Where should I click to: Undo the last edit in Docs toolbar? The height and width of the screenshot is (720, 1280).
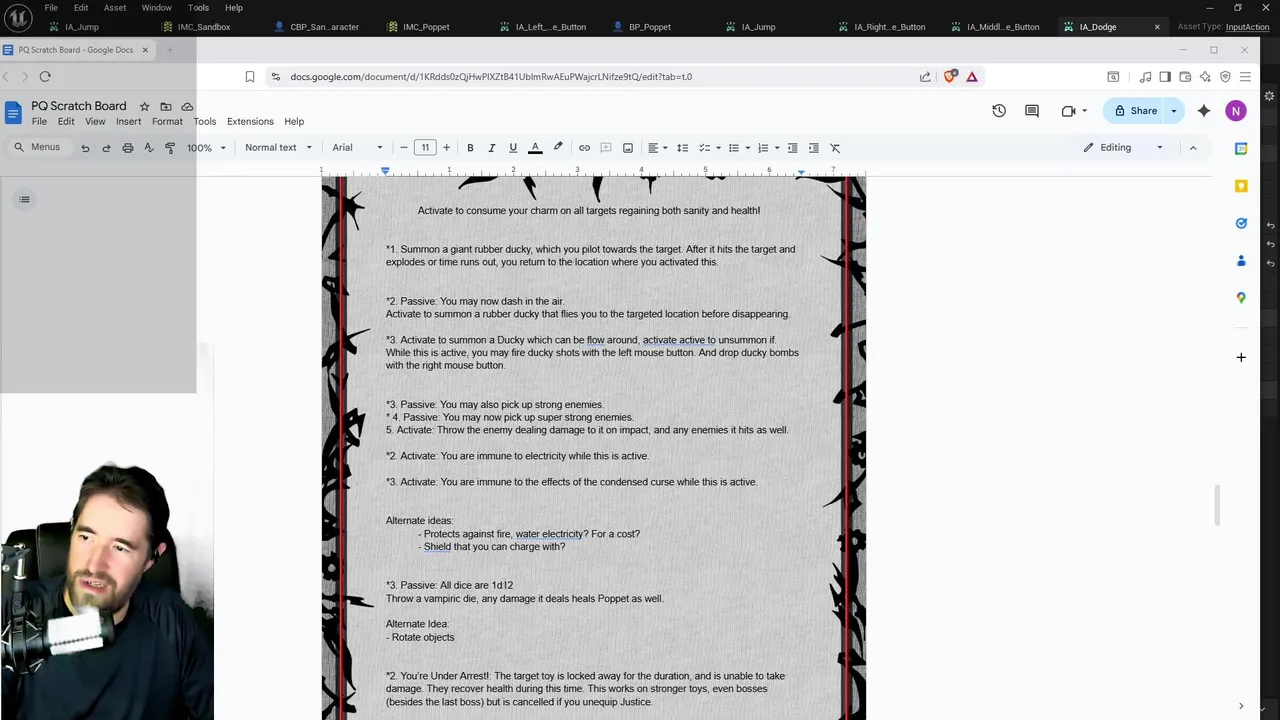click(x=85, y=148)
